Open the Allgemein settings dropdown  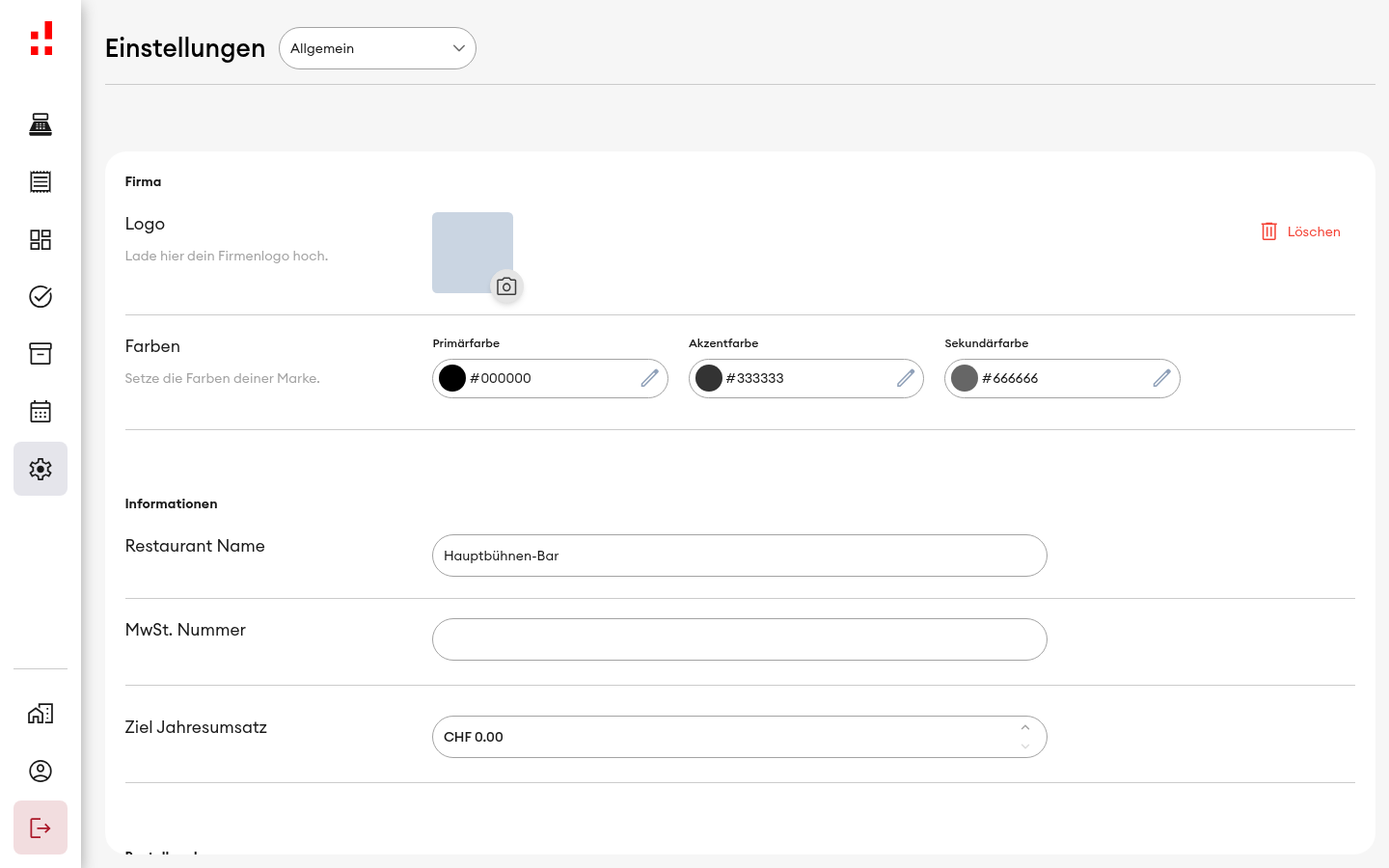377,48
